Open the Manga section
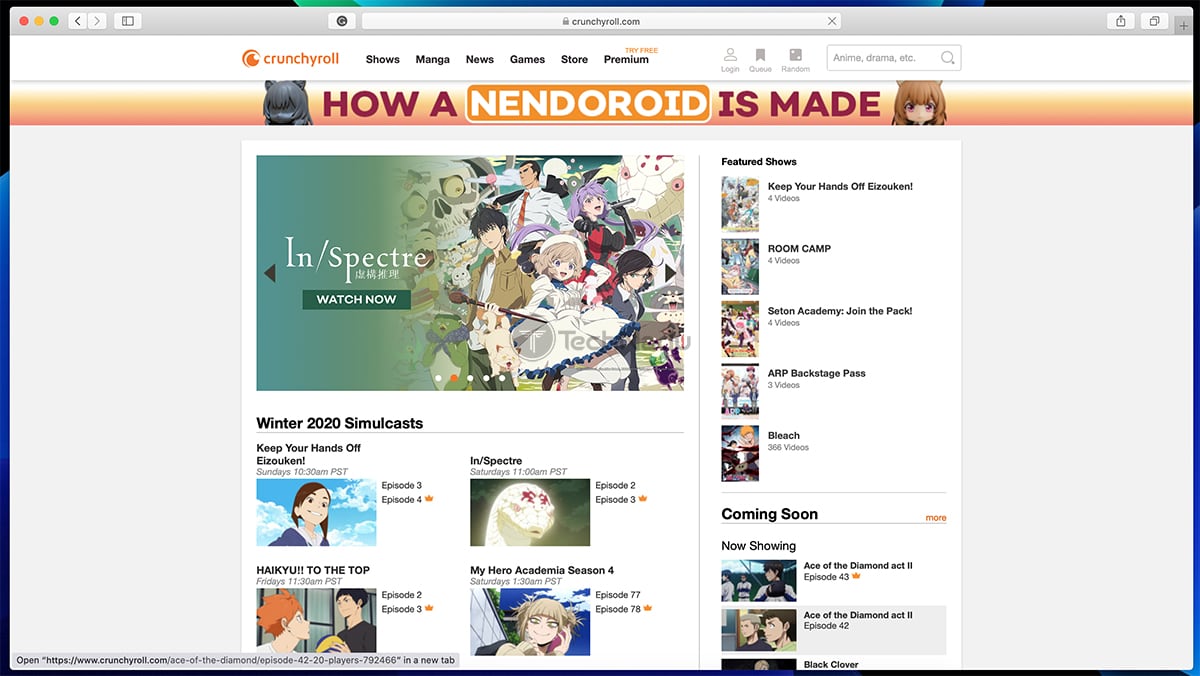 click(x=432, y=59)
